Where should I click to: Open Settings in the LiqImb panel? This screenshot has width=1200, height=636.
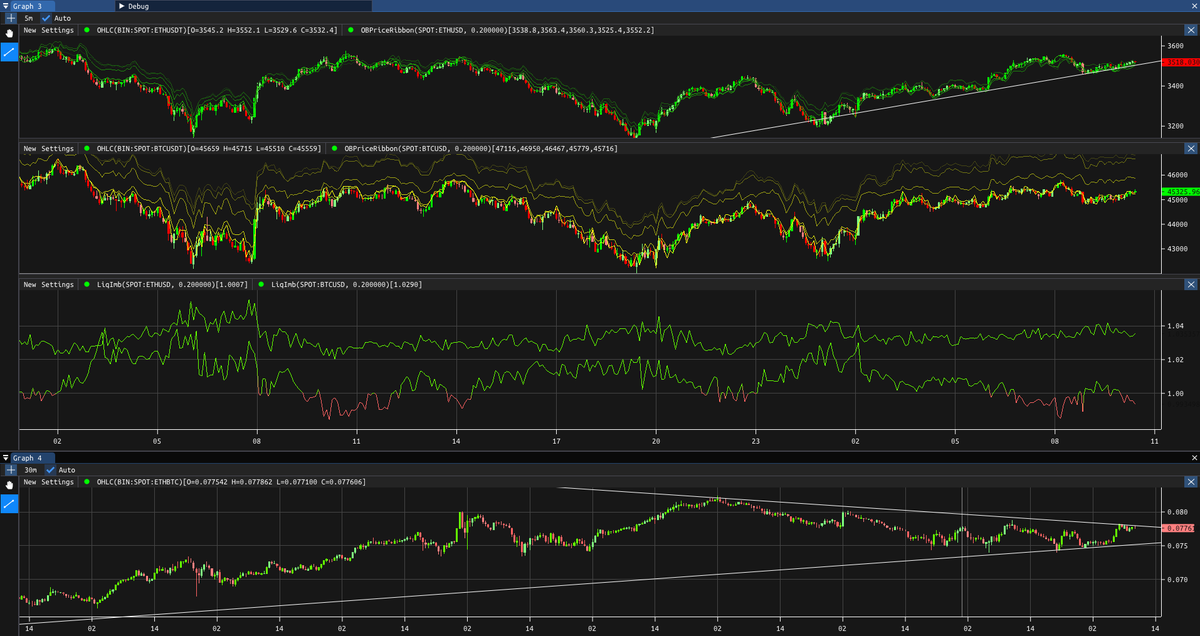point(57,284)
